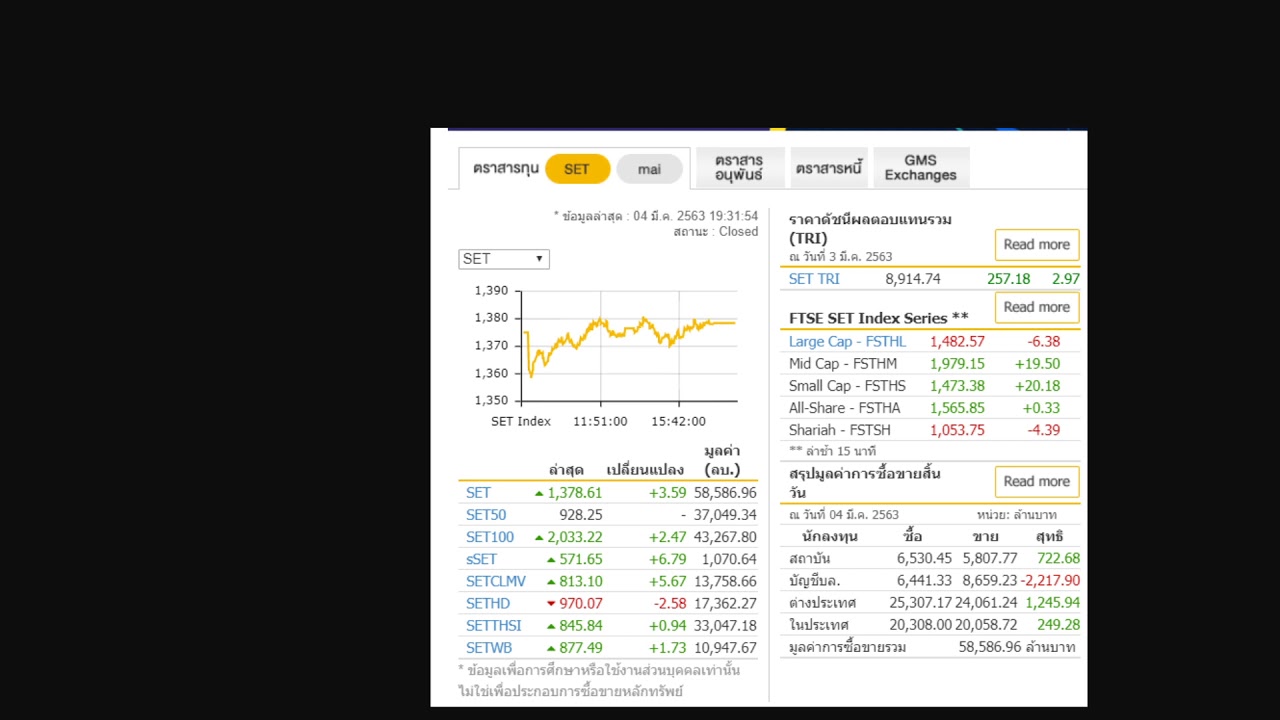
Task: Click SET50 last value 928.25
Action: pyautogui.click(x=581, y=515)
